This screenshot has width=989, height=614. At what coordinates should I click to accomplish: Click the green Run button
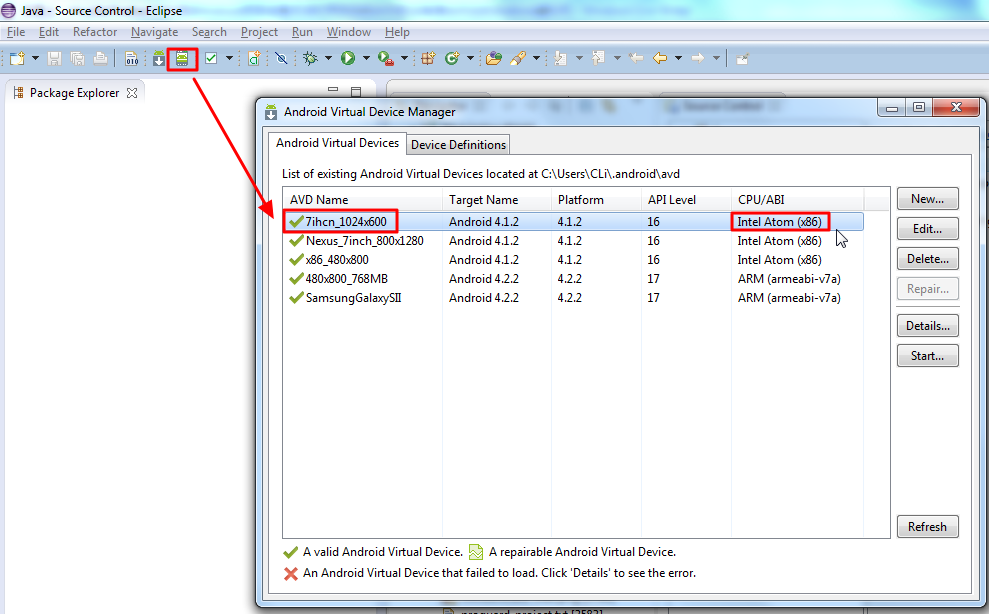[x=348, y=59]
